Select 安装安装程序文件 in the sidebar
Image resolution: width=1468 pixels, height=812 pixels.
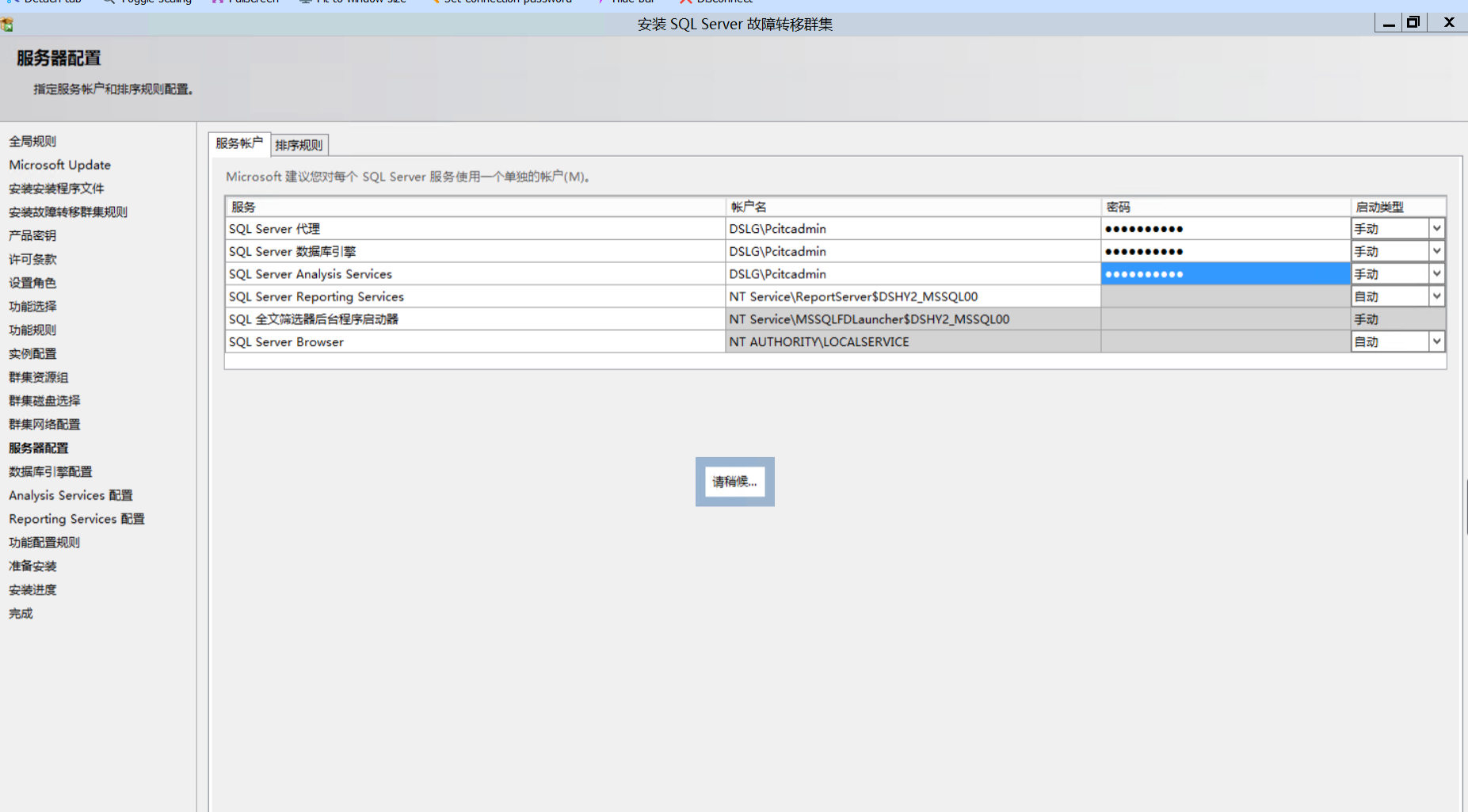pyautogui.click(x=56, y=189)
